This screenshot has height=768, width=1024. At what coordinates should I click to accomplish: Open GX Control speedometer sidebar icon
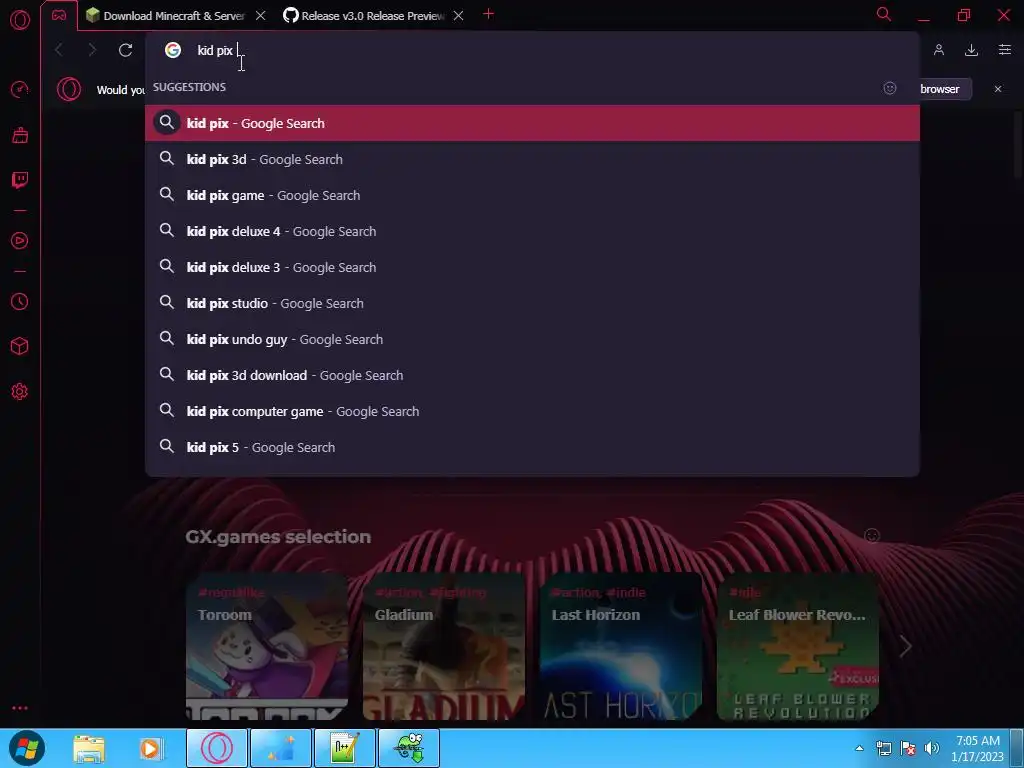[x=20, y=89]
